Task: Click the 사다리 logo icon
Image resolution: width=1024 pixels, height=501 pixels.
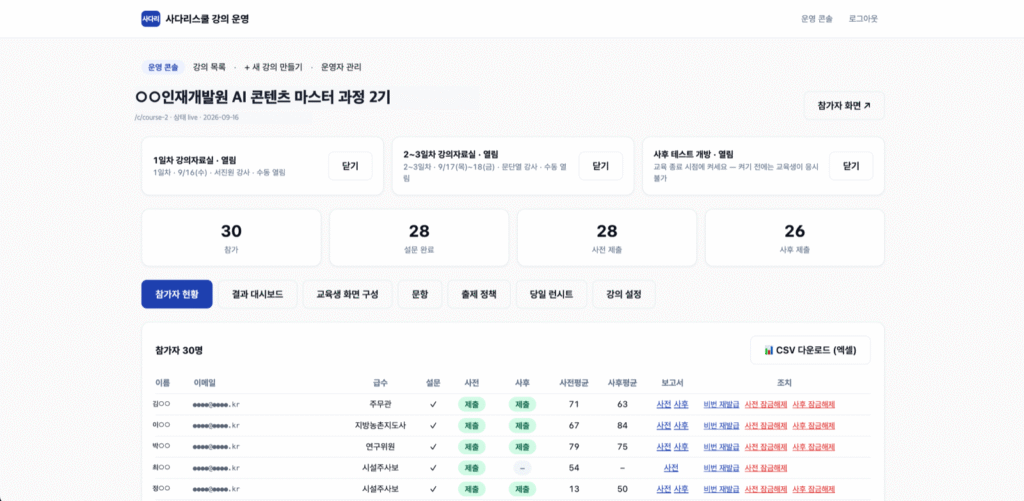Action: (x=151, y=19)
